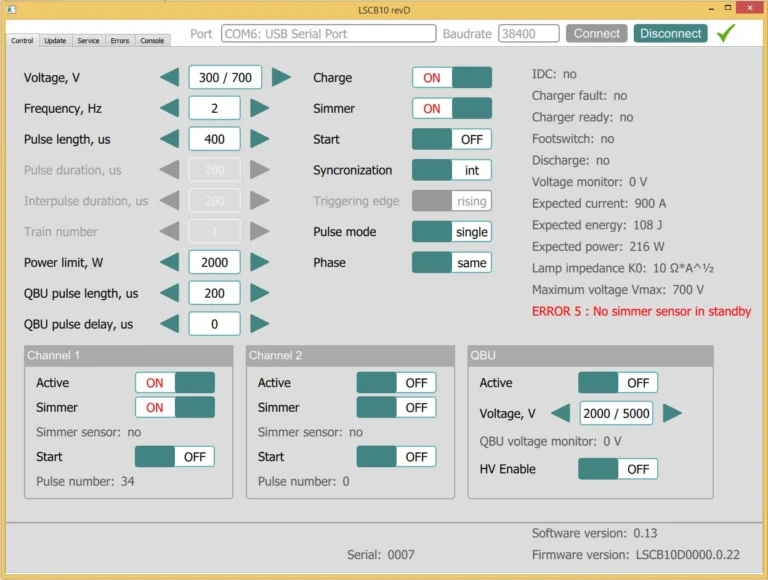
Task: Toggle Pulse mode from single
Action: click(452, 232)
